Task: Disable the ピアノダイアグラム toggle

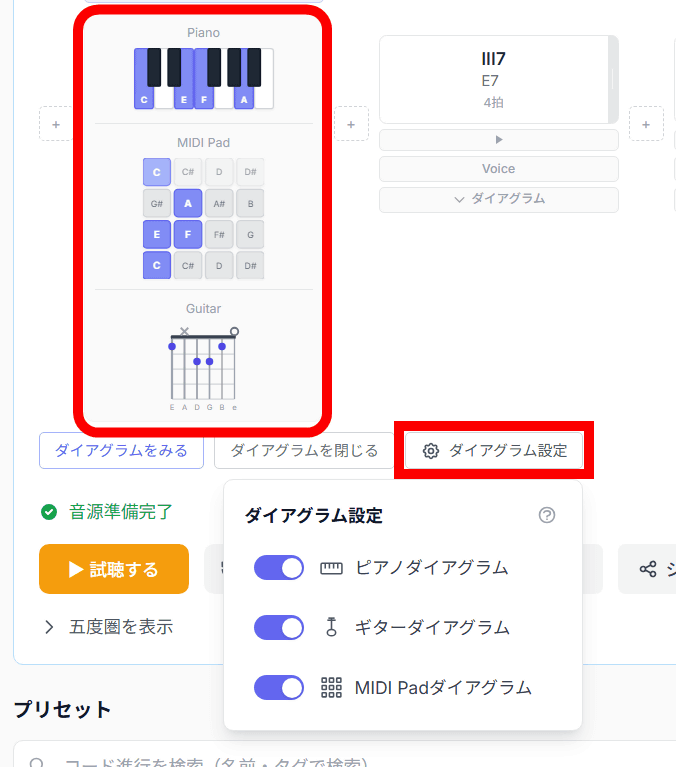Action: 279,568
